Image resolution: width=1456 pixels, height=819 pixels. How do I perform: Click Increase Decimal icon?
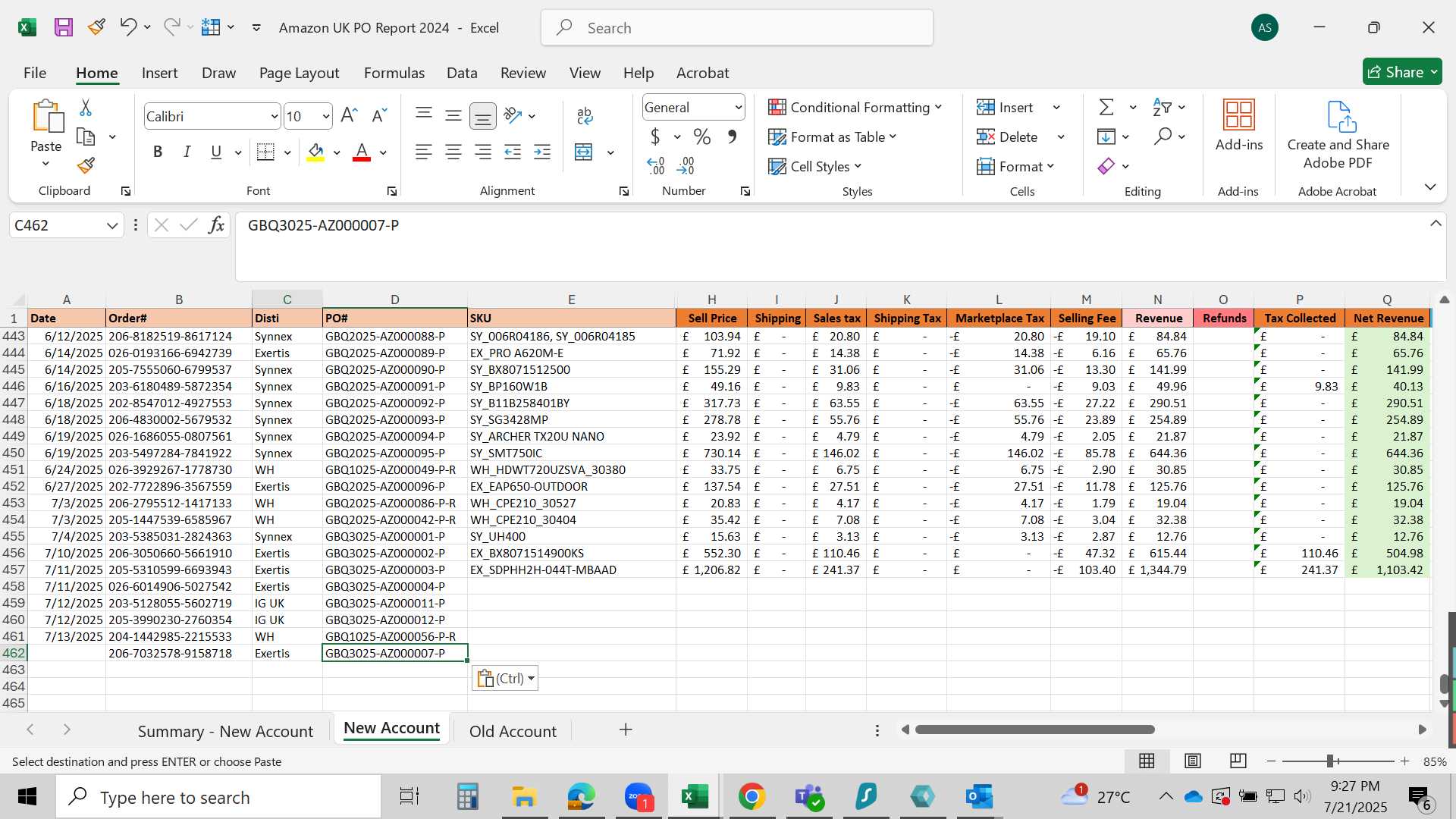coord(656,165)
